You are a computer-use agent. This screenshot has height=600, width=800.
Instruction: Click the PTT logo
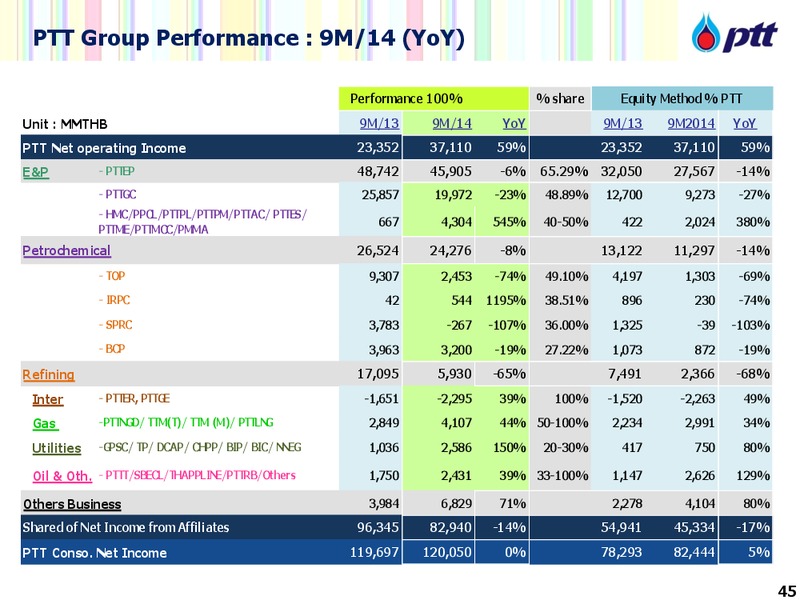(x=734, y=33)
